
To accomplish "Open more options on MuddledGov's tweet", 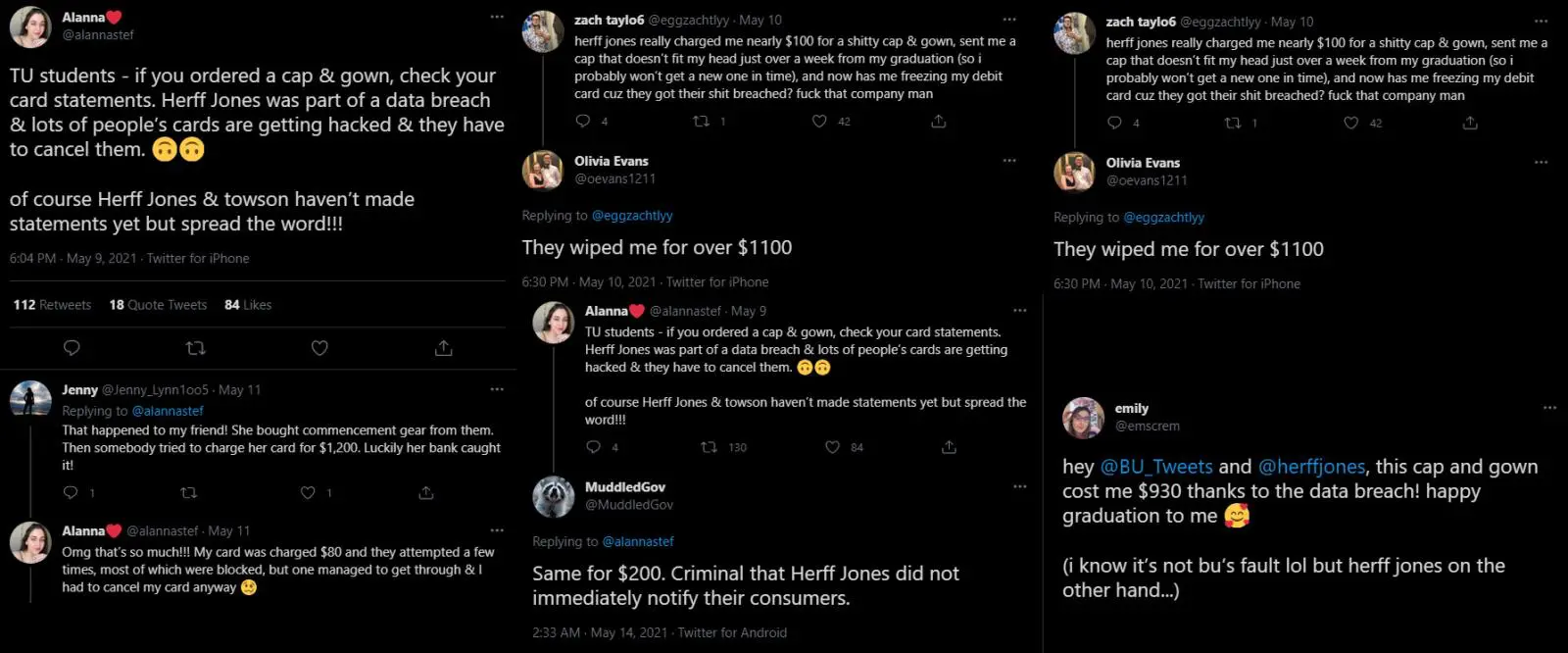I will pyautogui.click(x=1019, y=486).
